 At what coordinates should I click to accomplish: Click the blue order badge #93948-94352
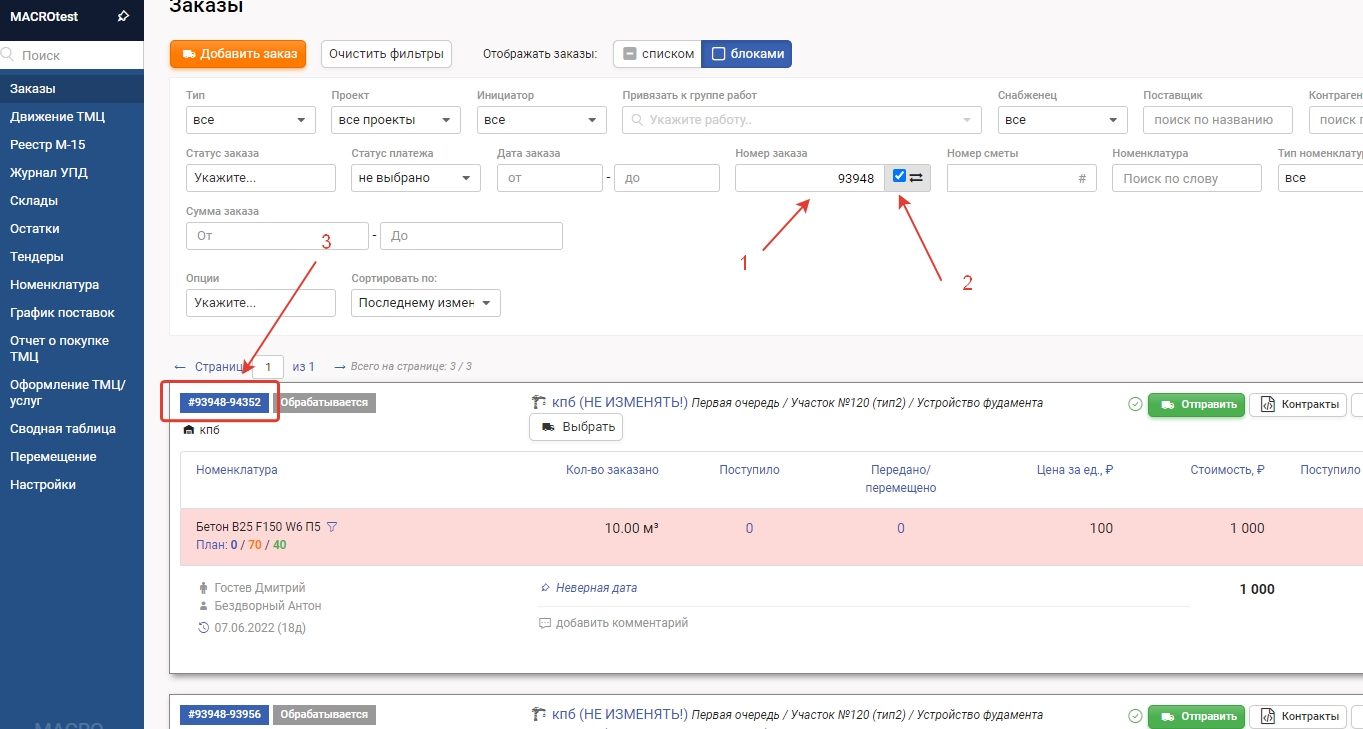pyautogui.click(x=224, y=403)
